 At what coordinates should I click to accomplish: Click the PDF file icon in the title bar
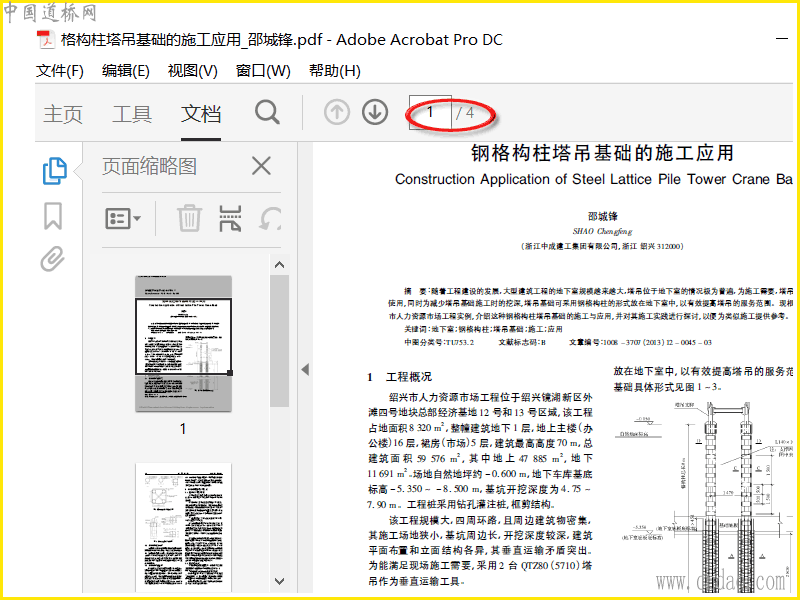click(x=46, y=40)
